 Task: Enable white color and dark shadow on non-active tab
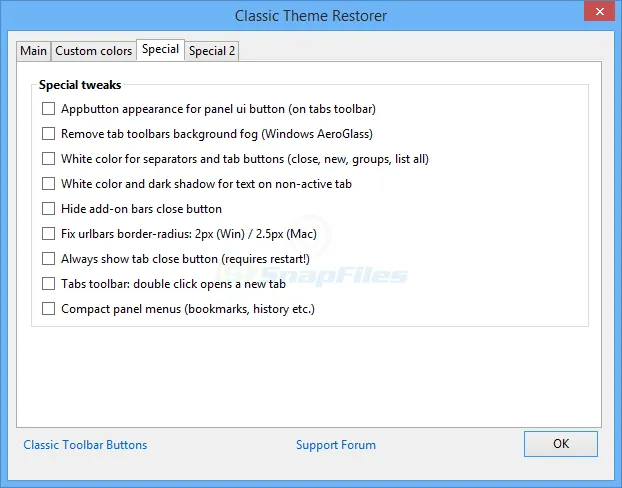coord(48,184)
